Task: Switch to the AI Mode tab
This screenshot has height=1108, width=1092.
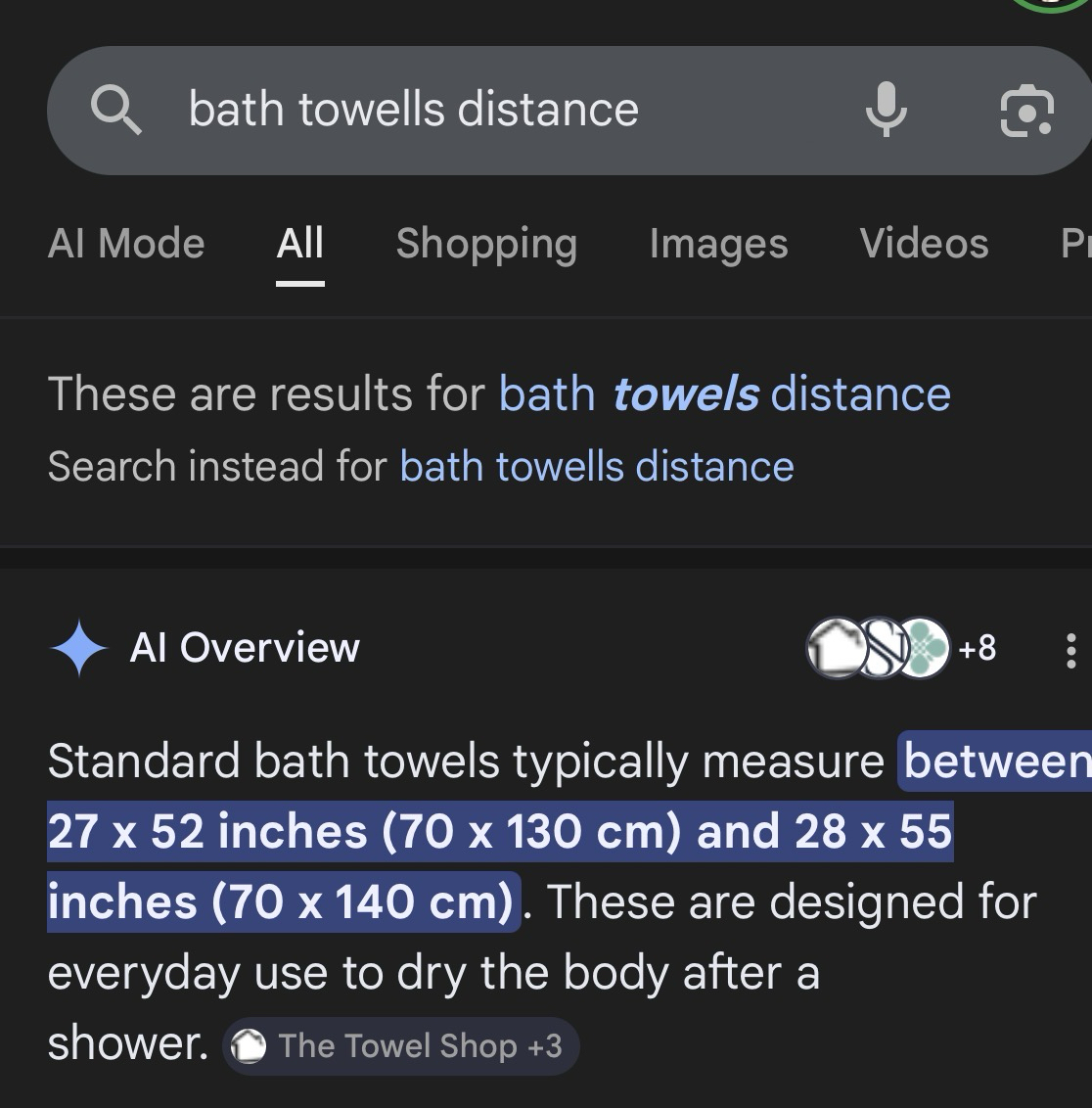Action: click(x=126, y=244)
